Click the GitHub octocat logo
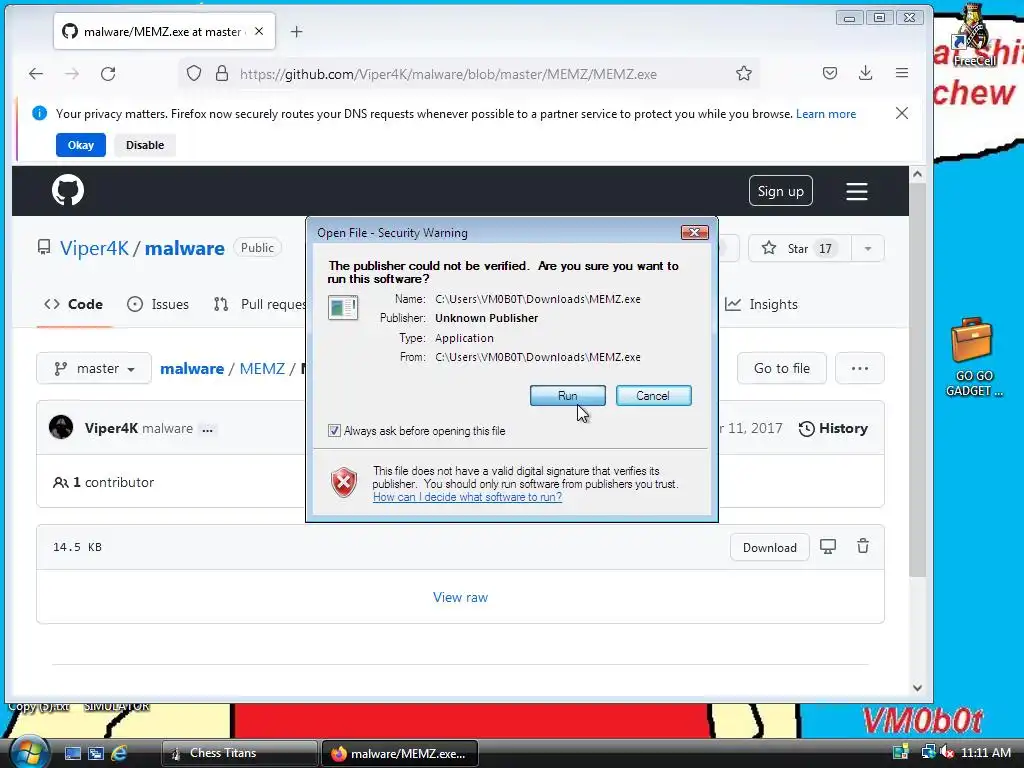 (x=68, y=190)
